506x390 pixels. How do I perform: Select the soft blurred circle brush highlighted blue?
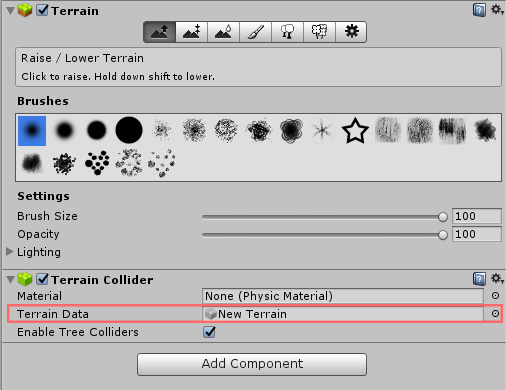coord(32,131)
